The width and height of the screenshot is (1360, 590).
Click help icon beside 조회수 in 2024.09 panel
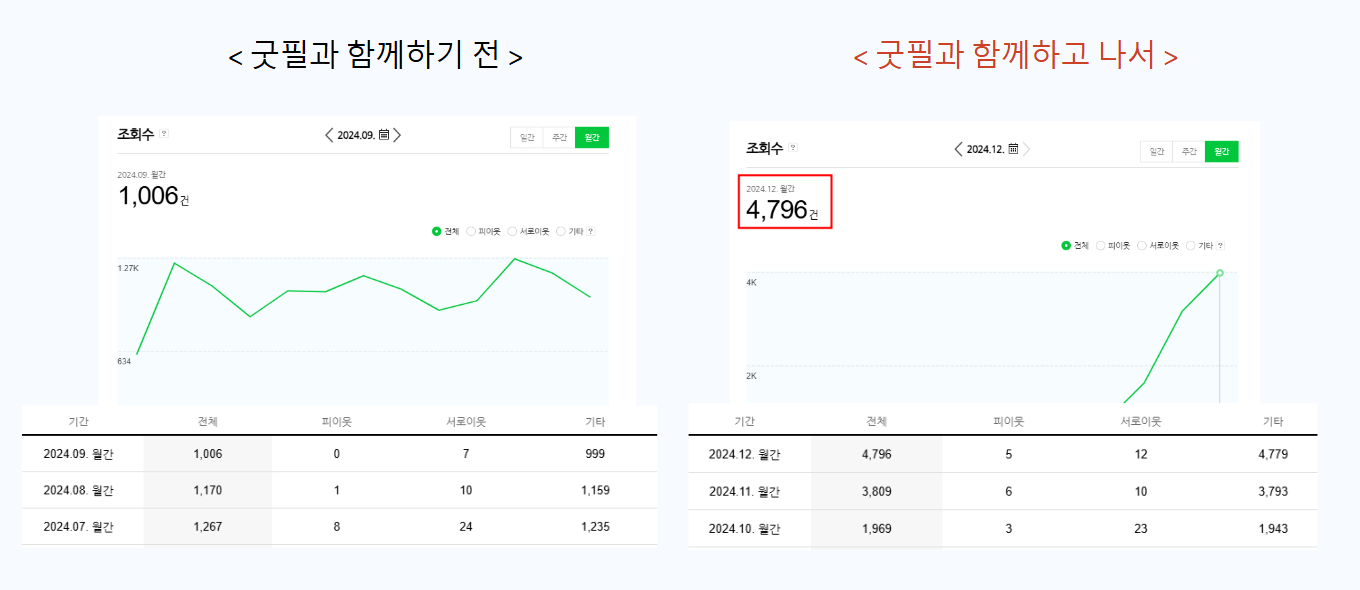[164, 133]
